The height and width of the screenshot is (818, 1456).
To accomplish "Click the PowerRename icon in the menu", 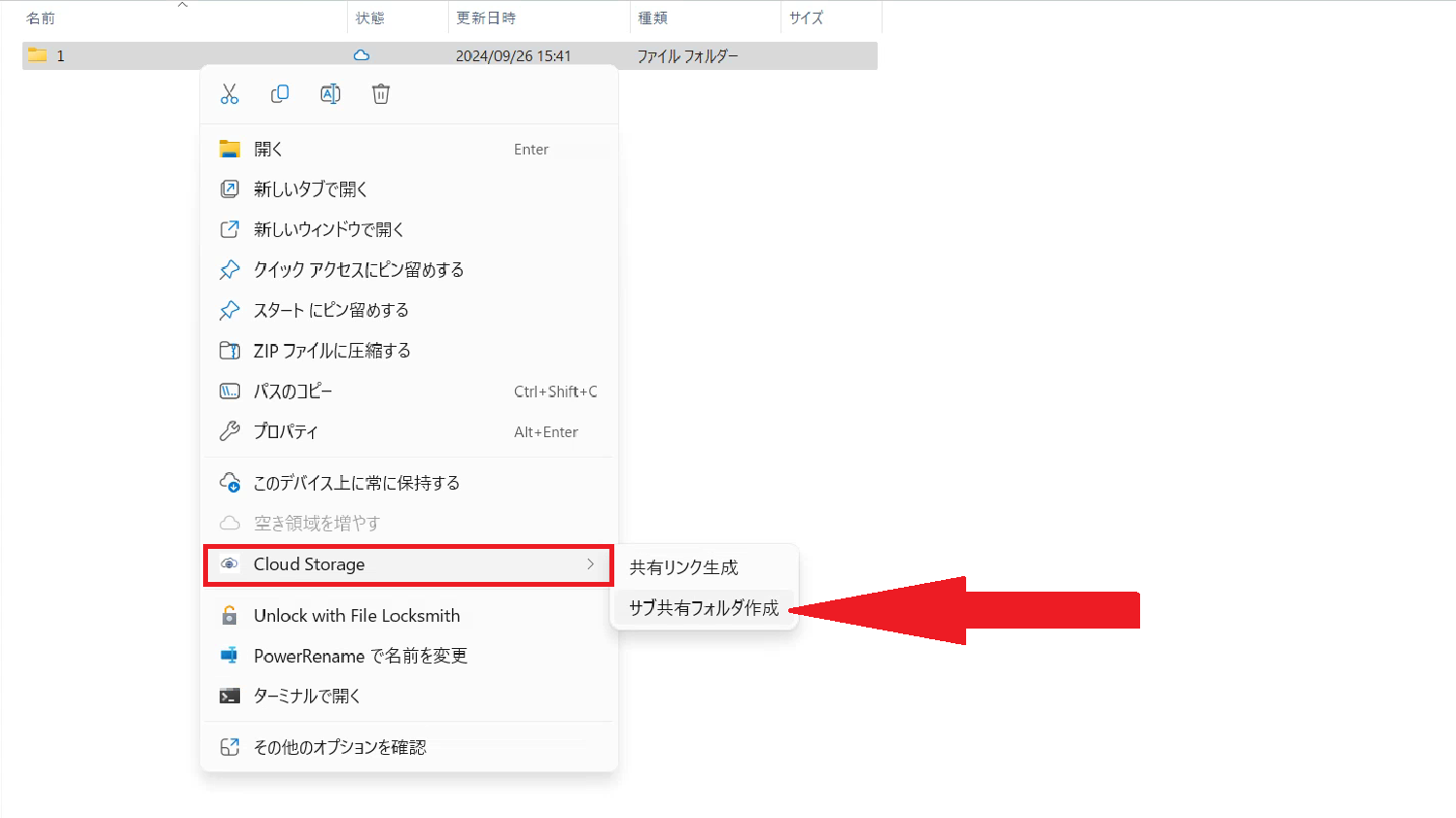I will click(x=229, y=656).
